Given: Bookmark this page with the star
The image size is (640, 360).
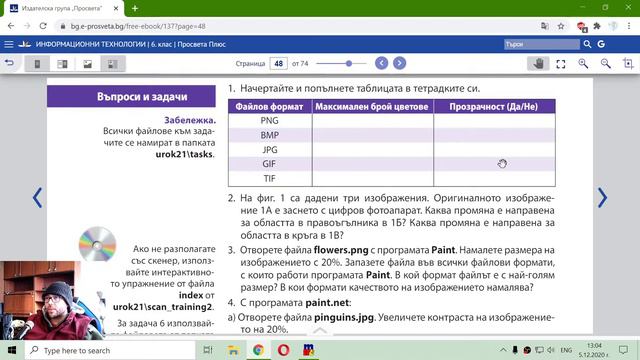Looking at the screenshot, I should pos(561,26).
